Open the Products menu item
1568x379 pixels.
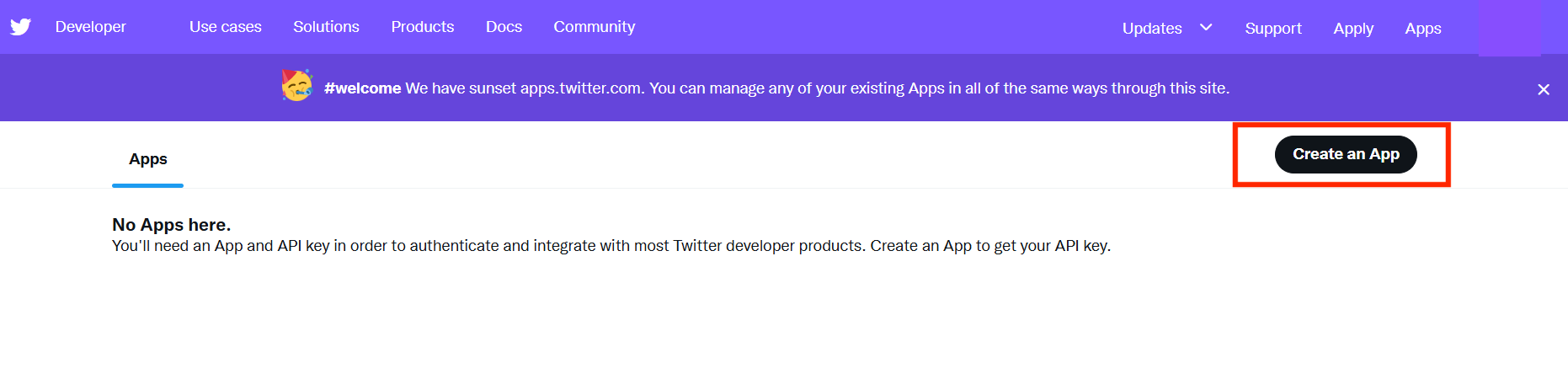tap(422, 27)
